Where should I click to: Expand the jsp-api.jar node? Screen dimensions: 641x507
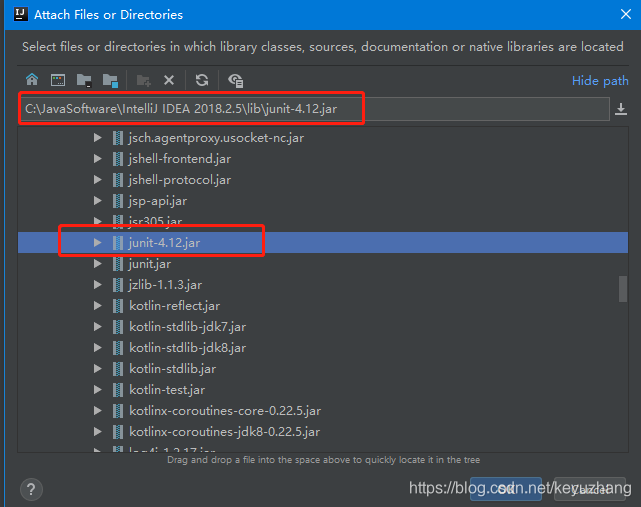(97, 201)
